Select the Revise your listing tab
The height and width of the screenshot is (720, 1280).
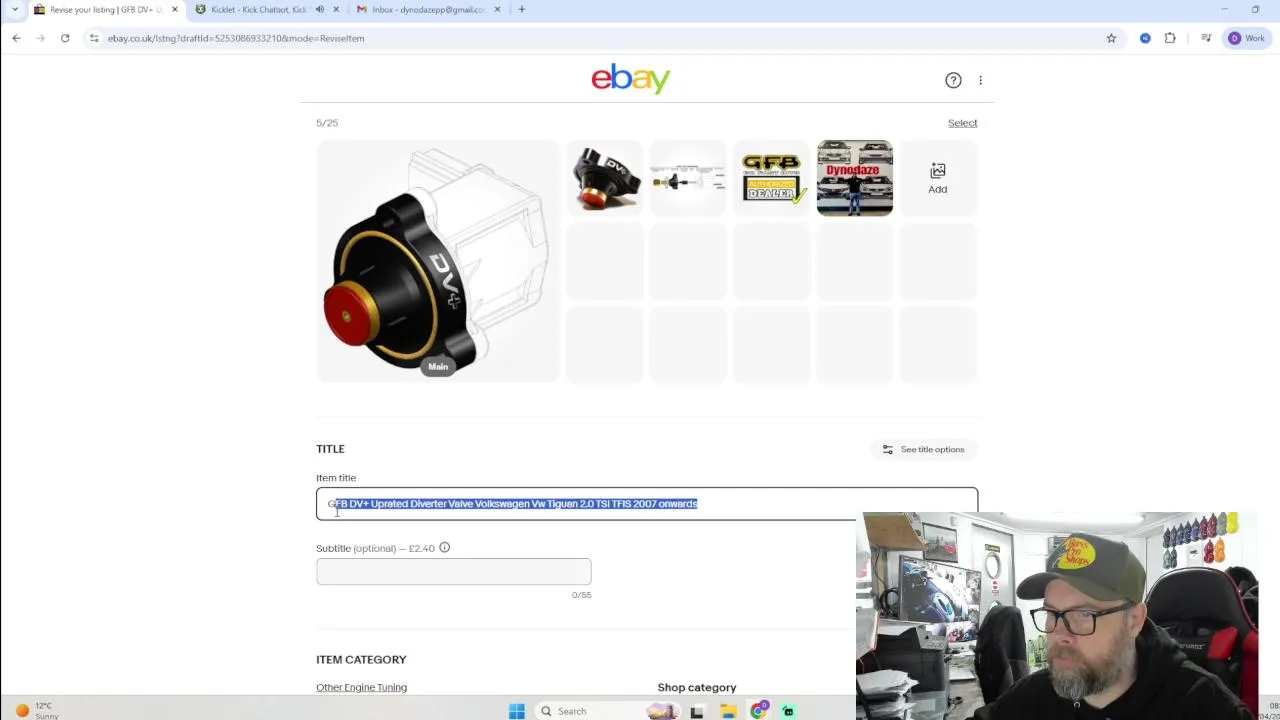click(105, 9)
